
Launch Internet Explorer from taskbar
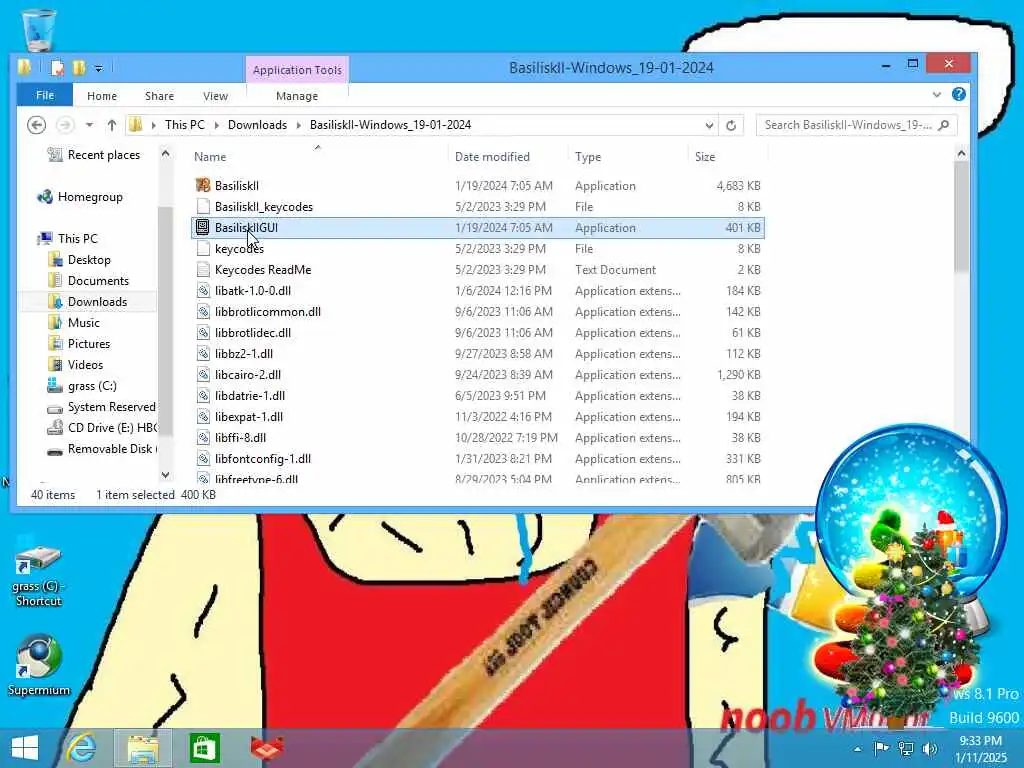(x=82, y=748)
